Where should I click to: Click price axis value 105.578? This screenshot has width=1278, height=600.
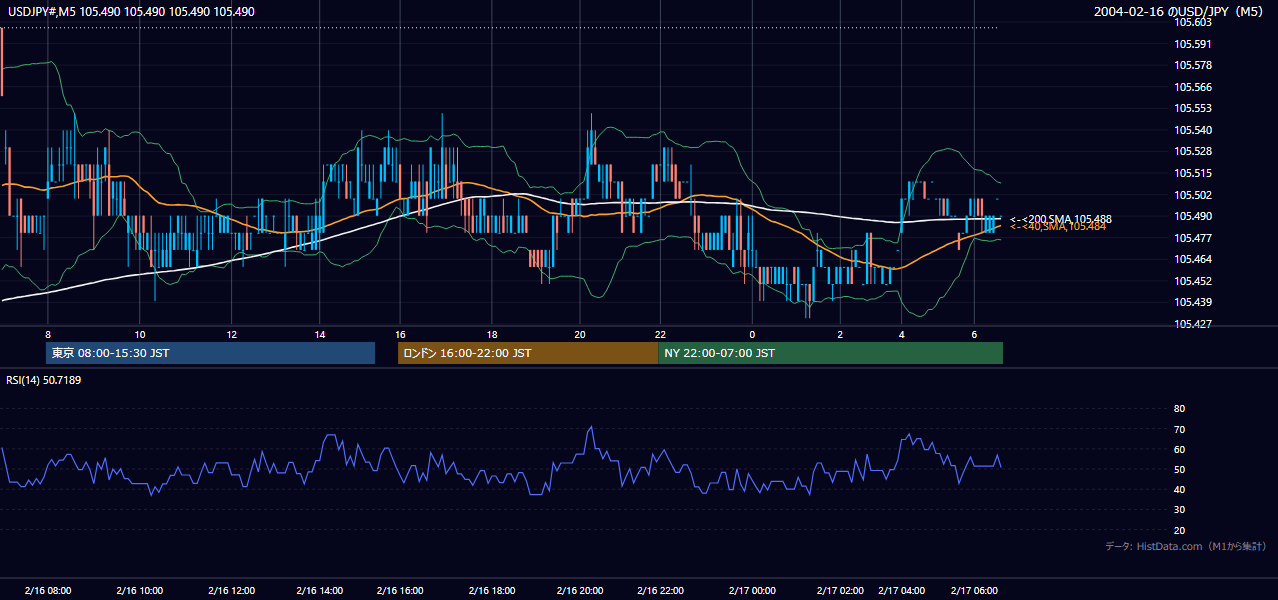point(1193,65)
